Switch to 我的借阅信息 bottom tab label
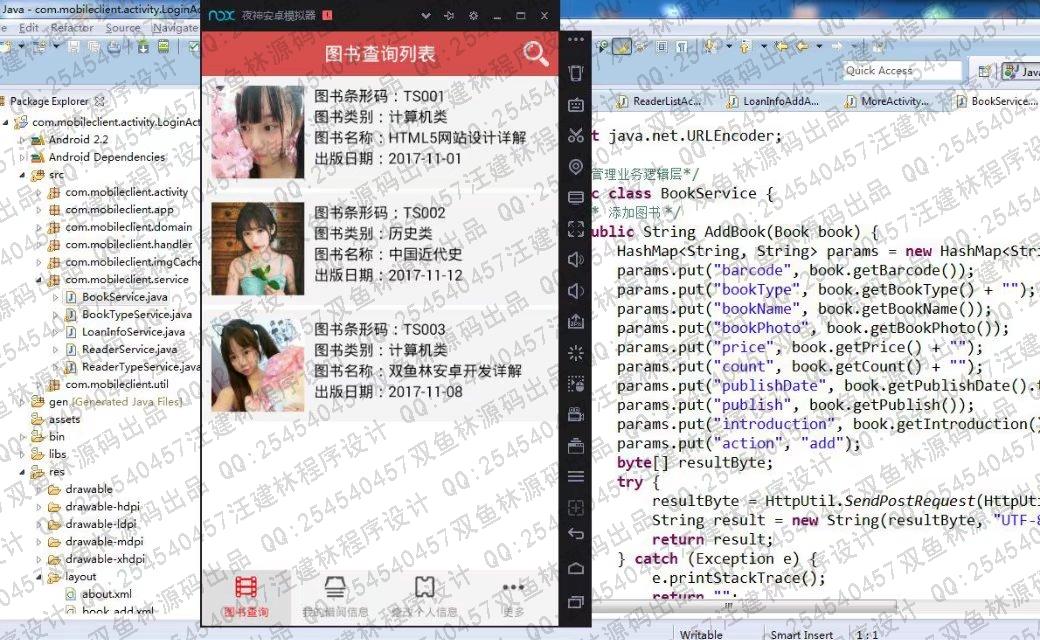The height and width of the screenshot is (640, 1040). 335,611
